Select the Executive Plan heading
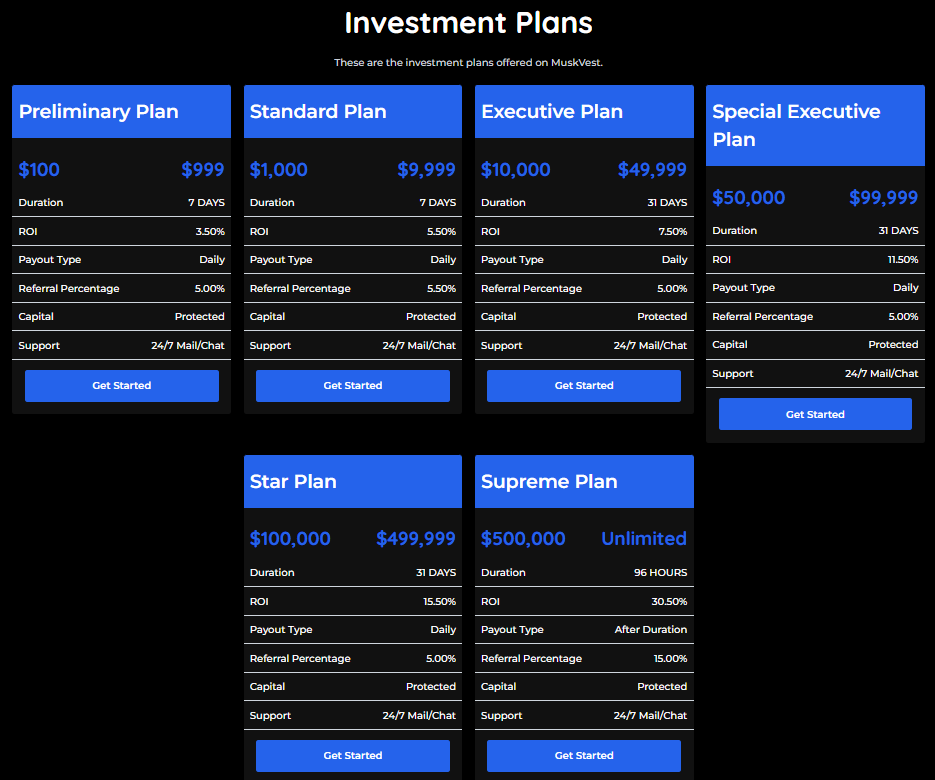Image resolution: width=935 pixels, height=780 pixels. pyautogui.click(x=552, y=112)
